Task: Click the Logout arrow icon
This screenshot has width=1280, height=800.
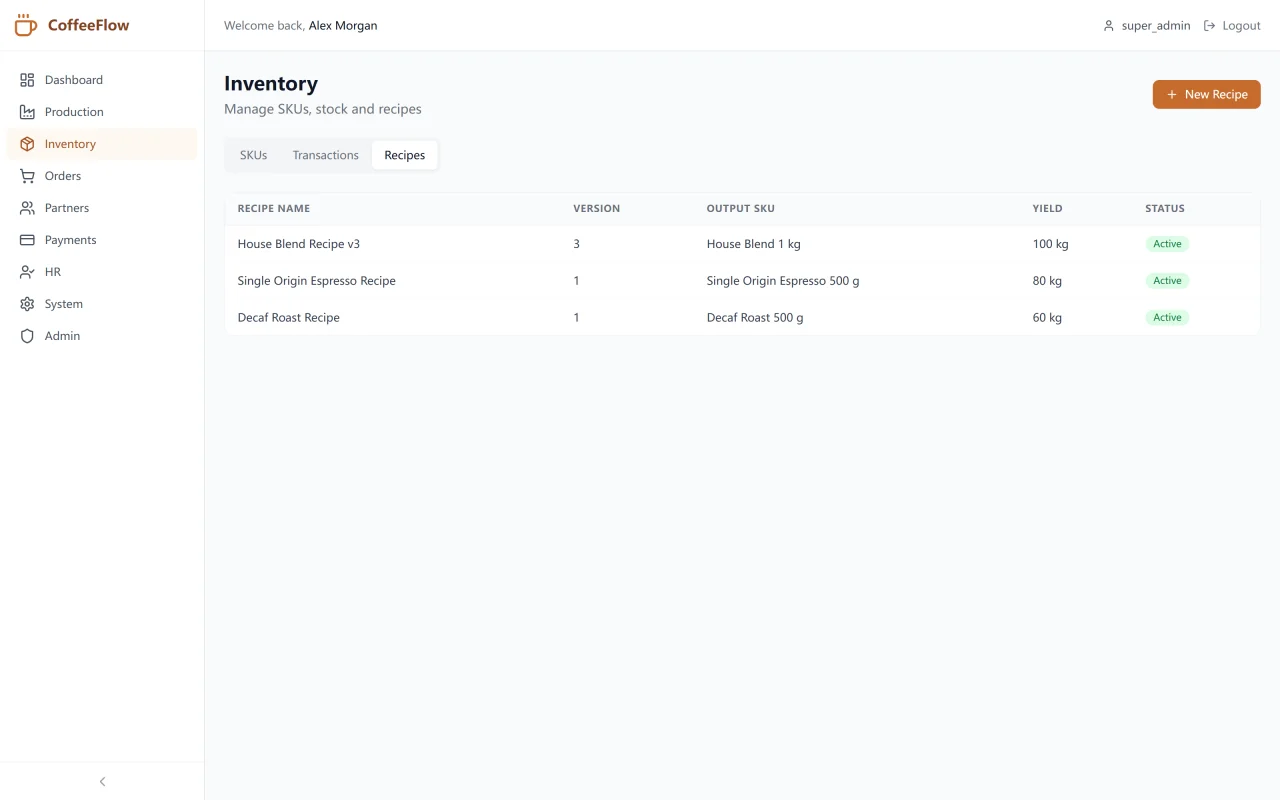Action: click(1209, 26)
